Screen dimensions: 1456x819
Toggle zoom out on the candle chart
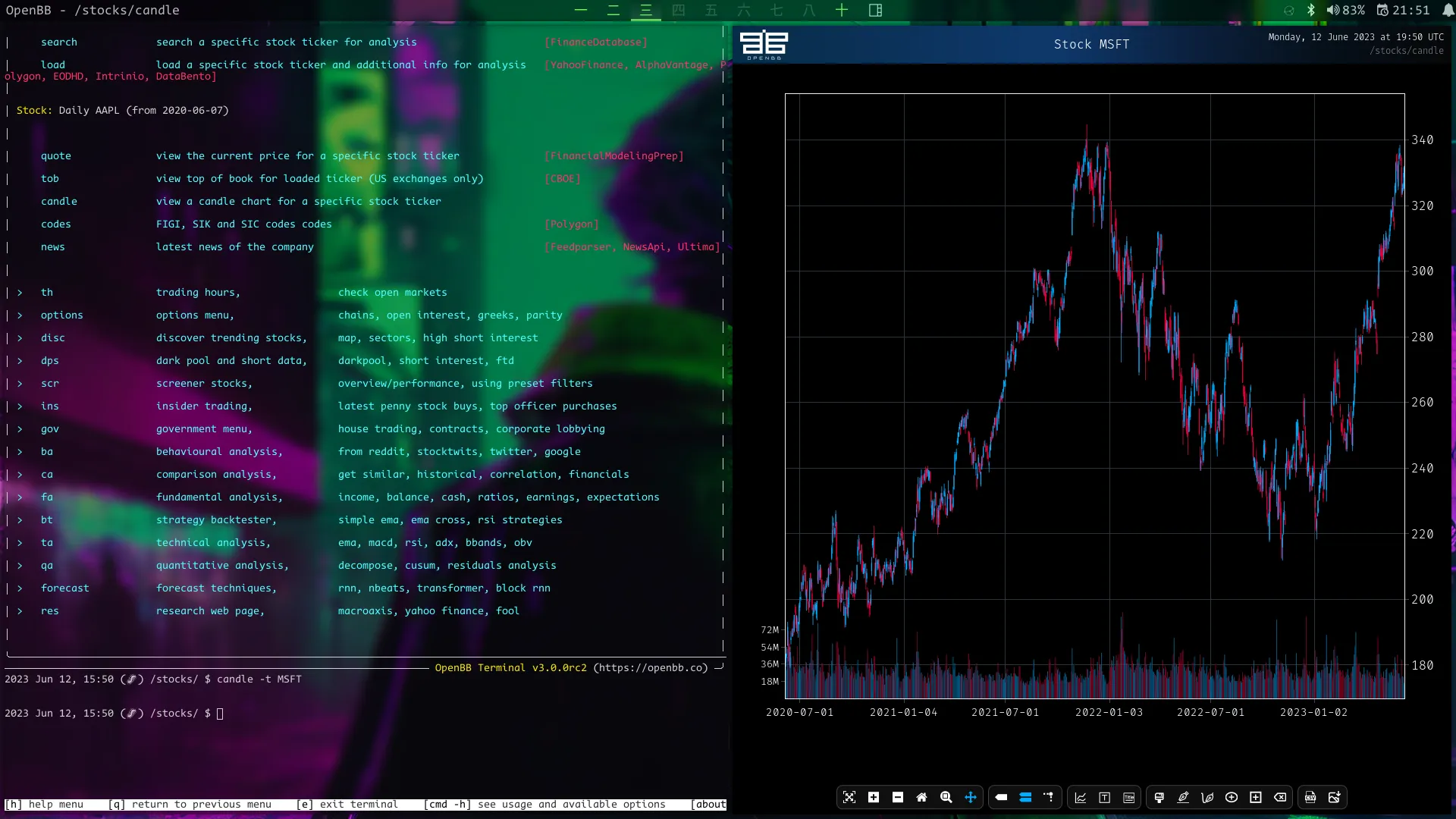click(x=898, y=797)
